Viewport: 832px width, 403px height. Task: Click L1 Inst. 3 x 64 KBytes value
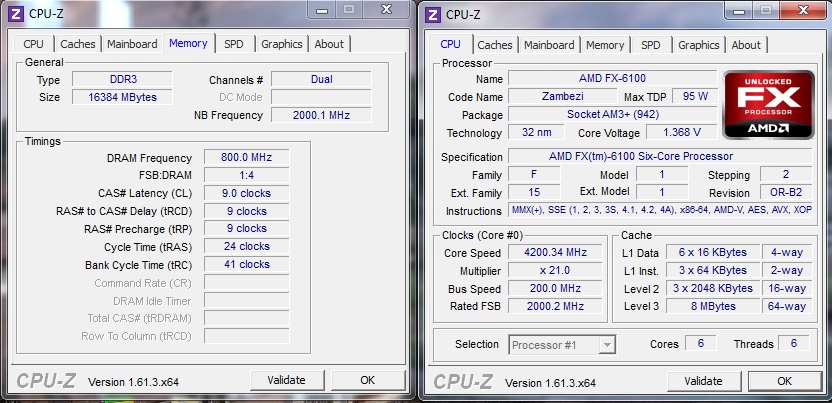point(713,270)
